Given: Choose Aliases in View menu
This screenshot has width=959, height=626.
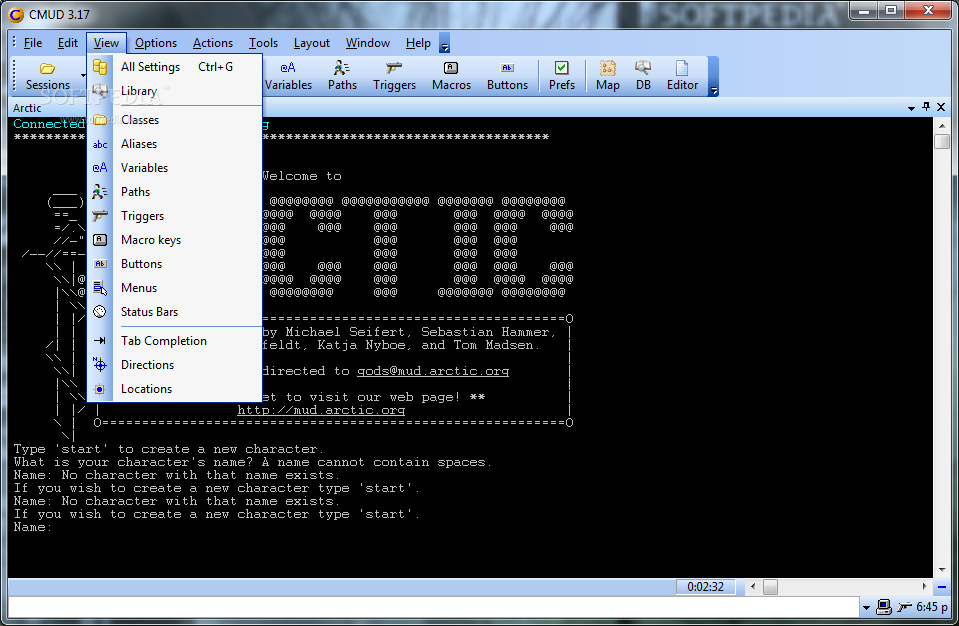Looking at the screenshot, I should [x=175, y=144].
